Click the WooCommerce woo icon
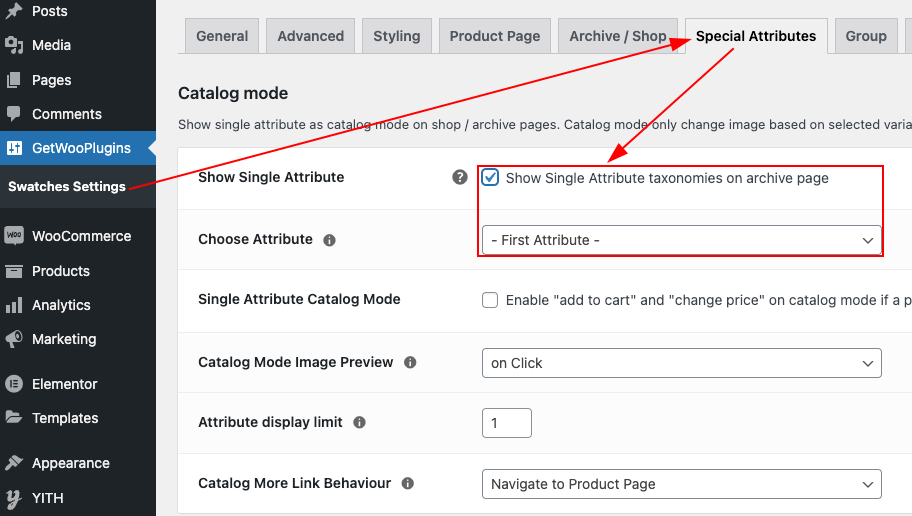This screenshot has height=516, width=912. 14,236
